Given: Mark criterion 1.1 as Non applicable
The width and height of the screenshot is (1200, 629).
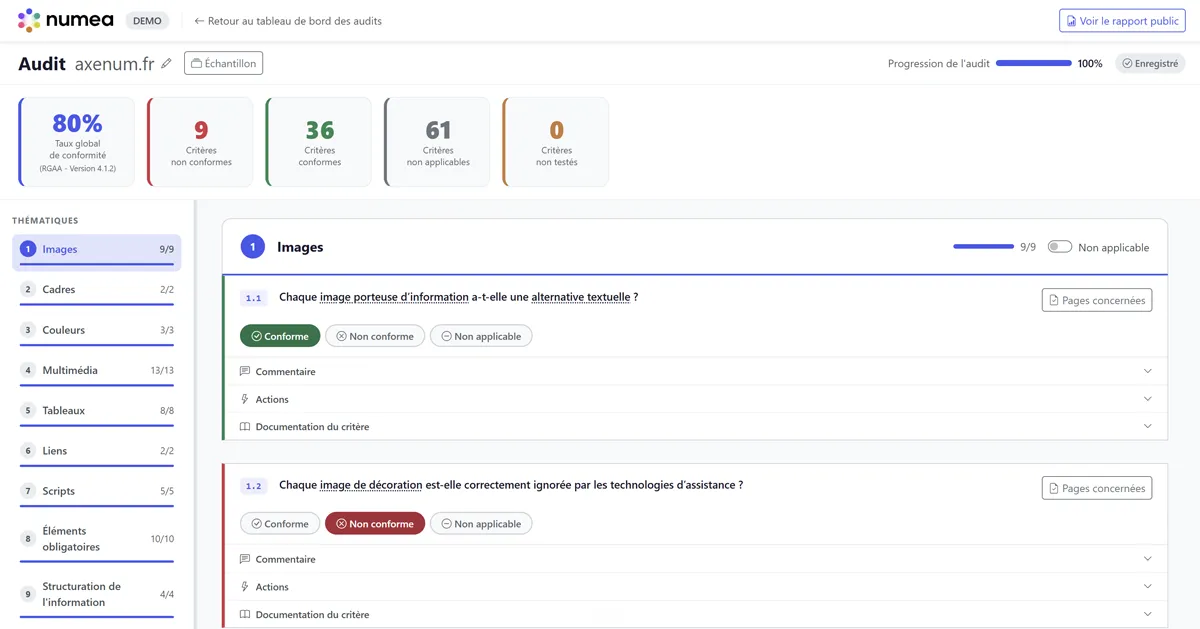Looking at the screenshot, I should click(x=481, y=336).
